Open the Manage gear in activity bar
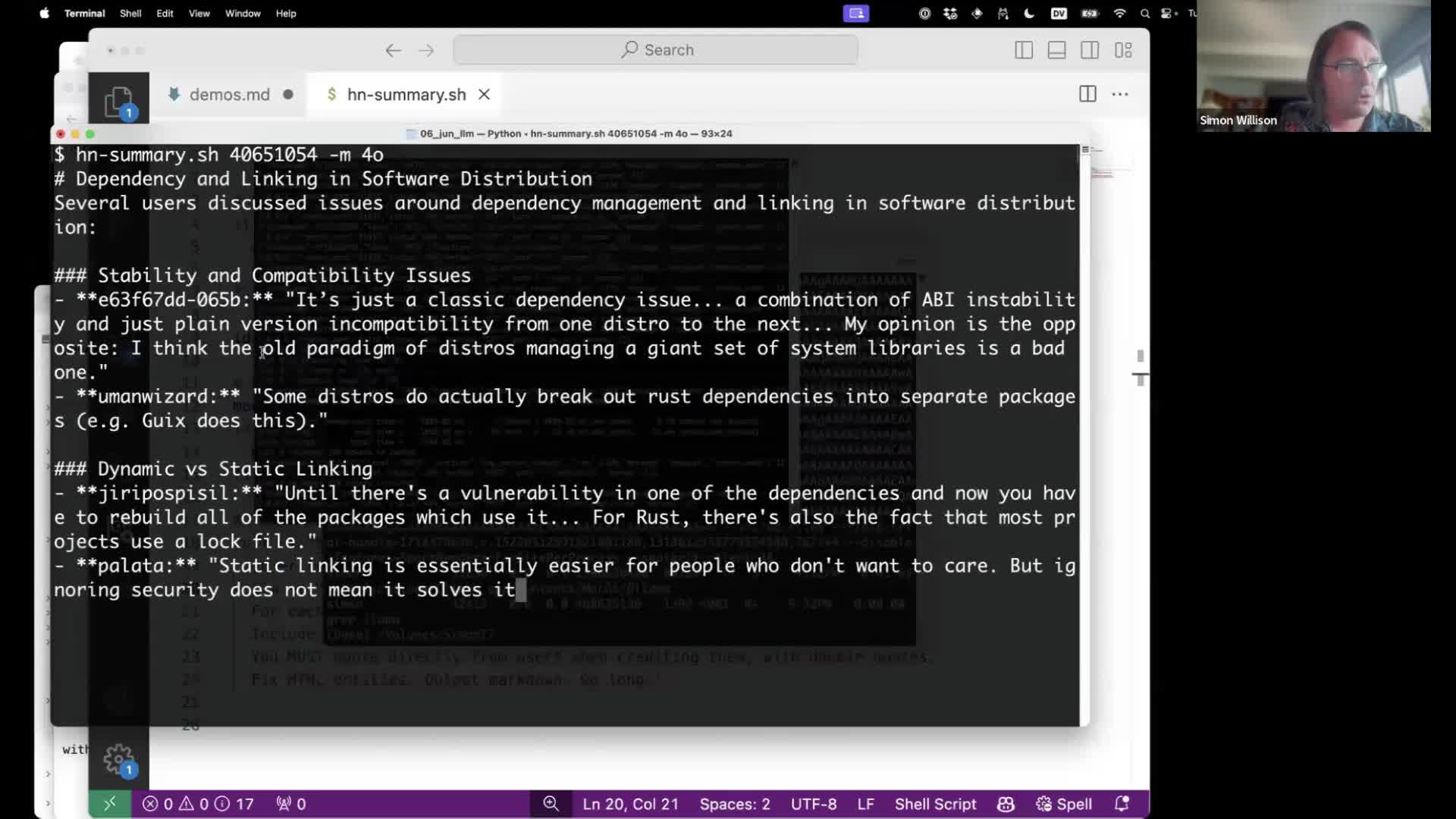This screenshot has height=819, width=1456. tap(119, 759)
